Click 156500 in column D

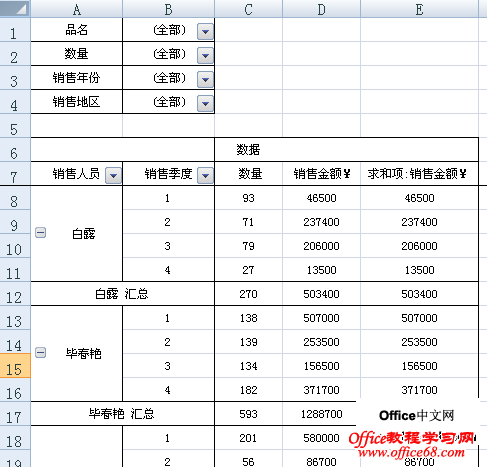tap(322, 366)
